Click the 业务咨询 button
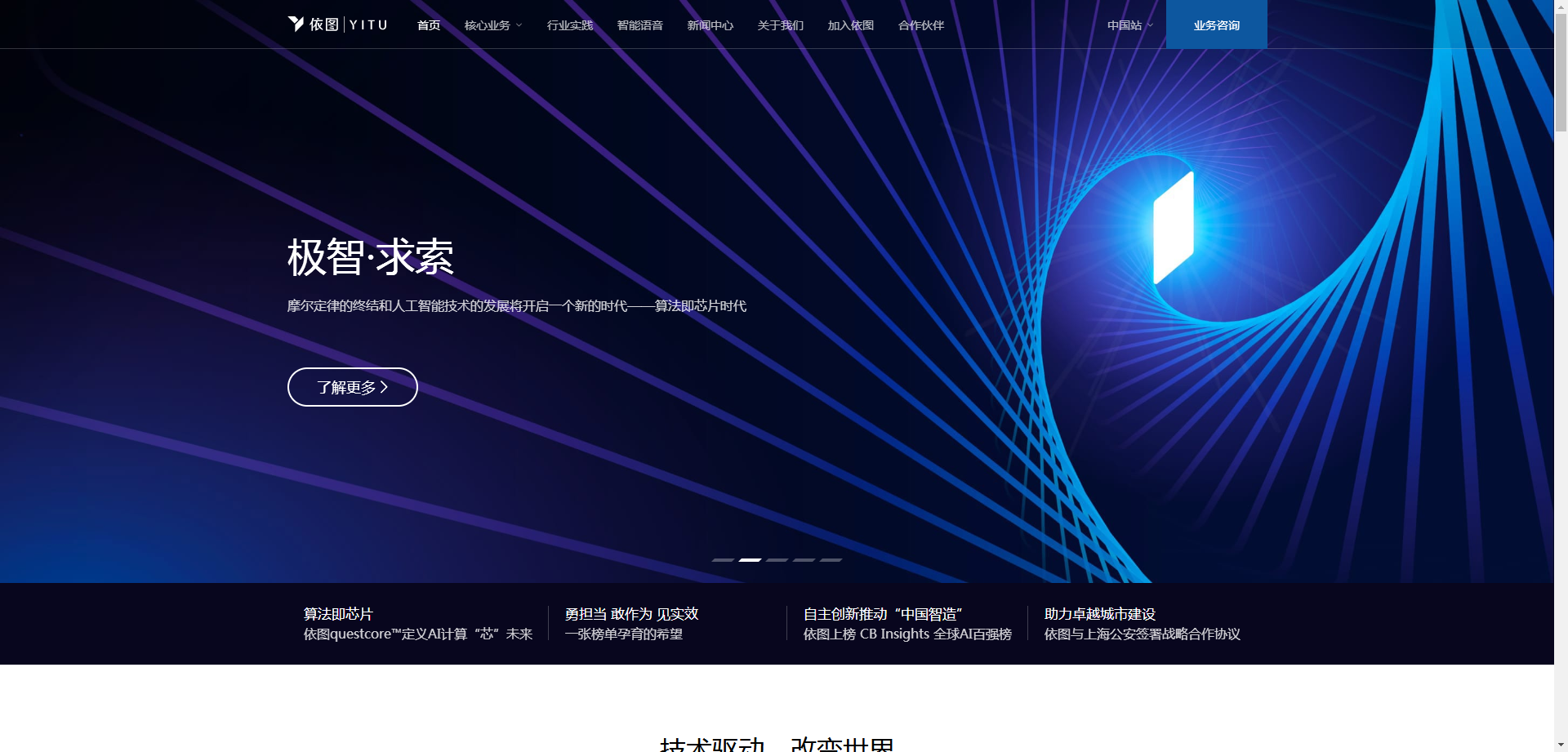This screenshot has width=1568, height=752. pos(1217,25)
